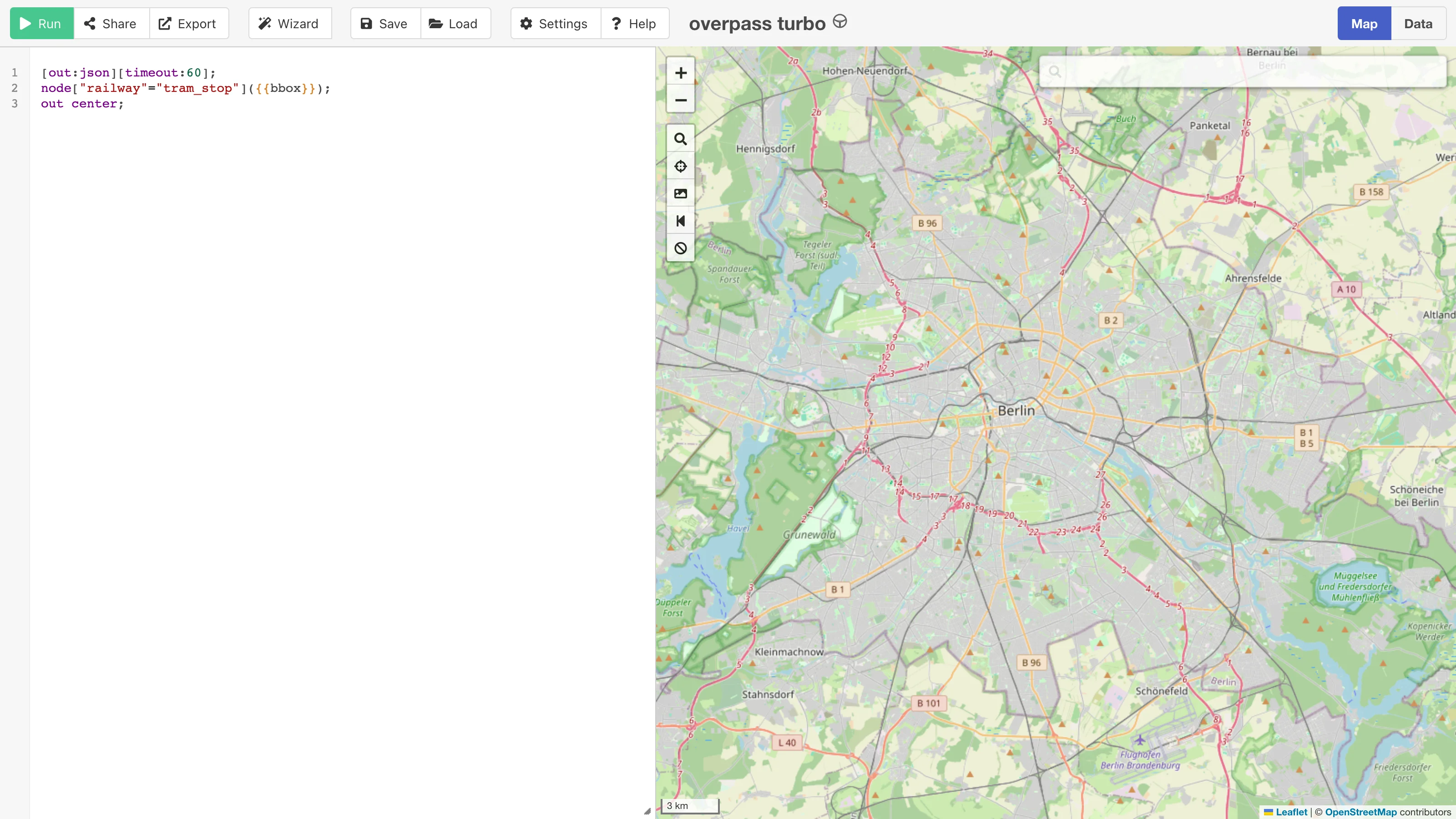
Task: Click the map location search field
Action: [x=1242, y=71]
